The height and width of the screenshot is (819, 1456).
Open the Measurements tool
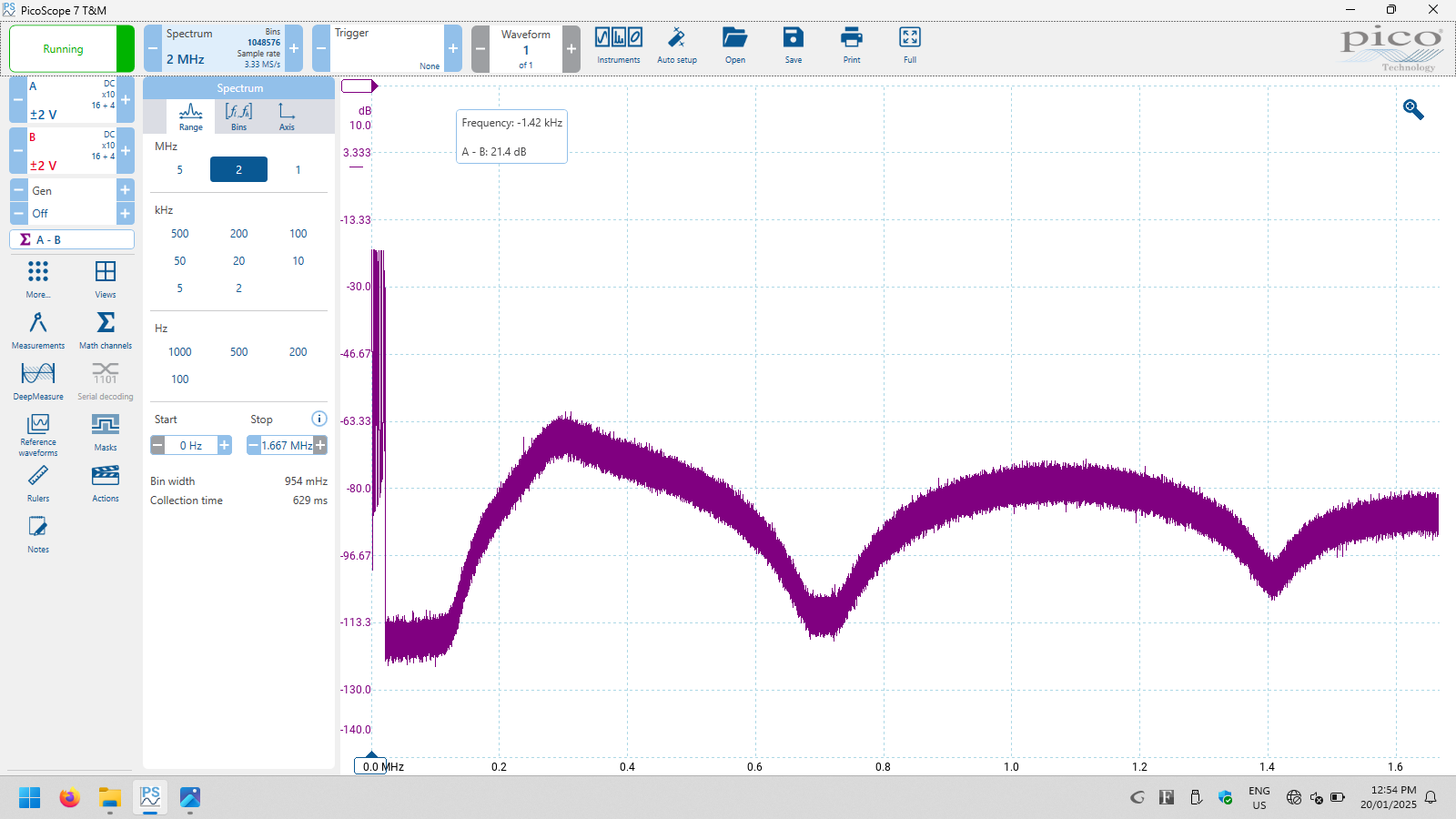38,329
